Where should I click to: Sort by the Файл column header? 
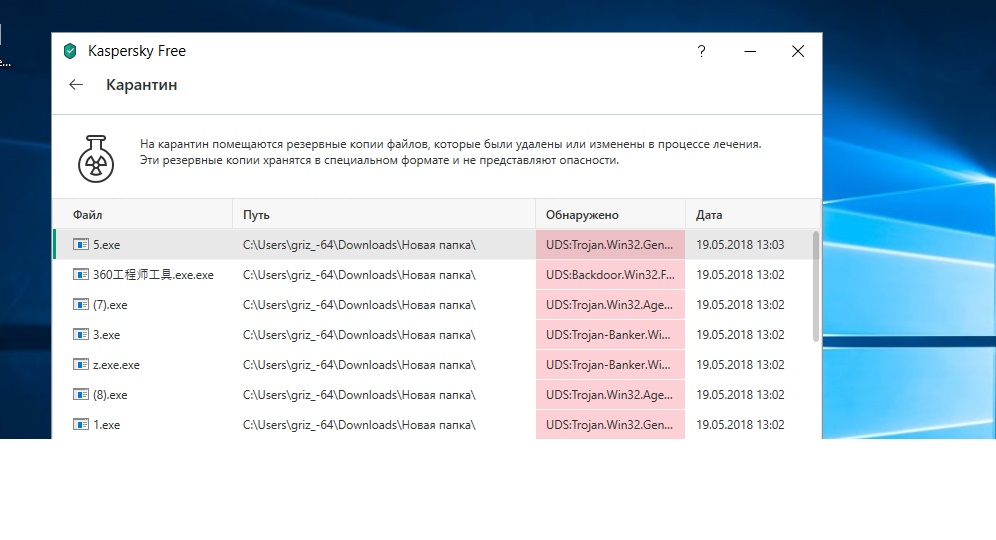88,215
